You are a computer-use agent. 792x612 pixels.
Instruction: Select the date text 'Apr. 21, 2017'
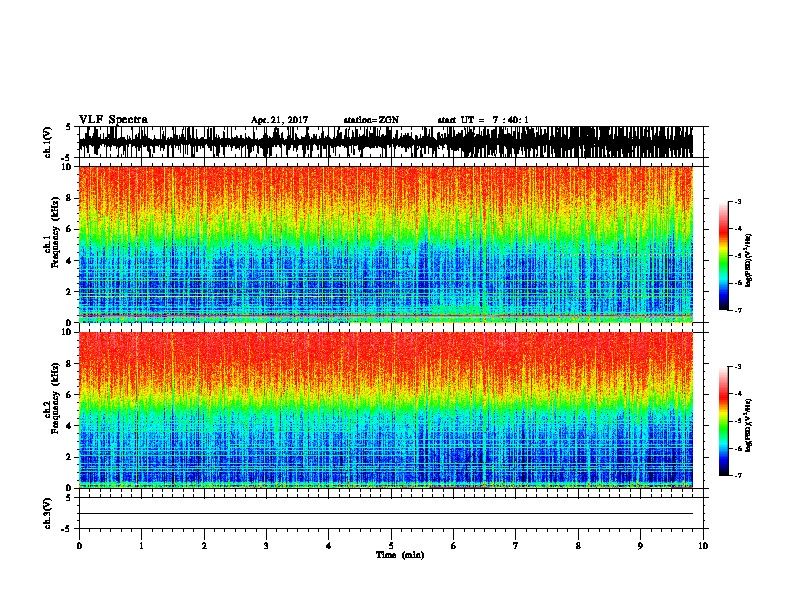[x=279, y=120]
